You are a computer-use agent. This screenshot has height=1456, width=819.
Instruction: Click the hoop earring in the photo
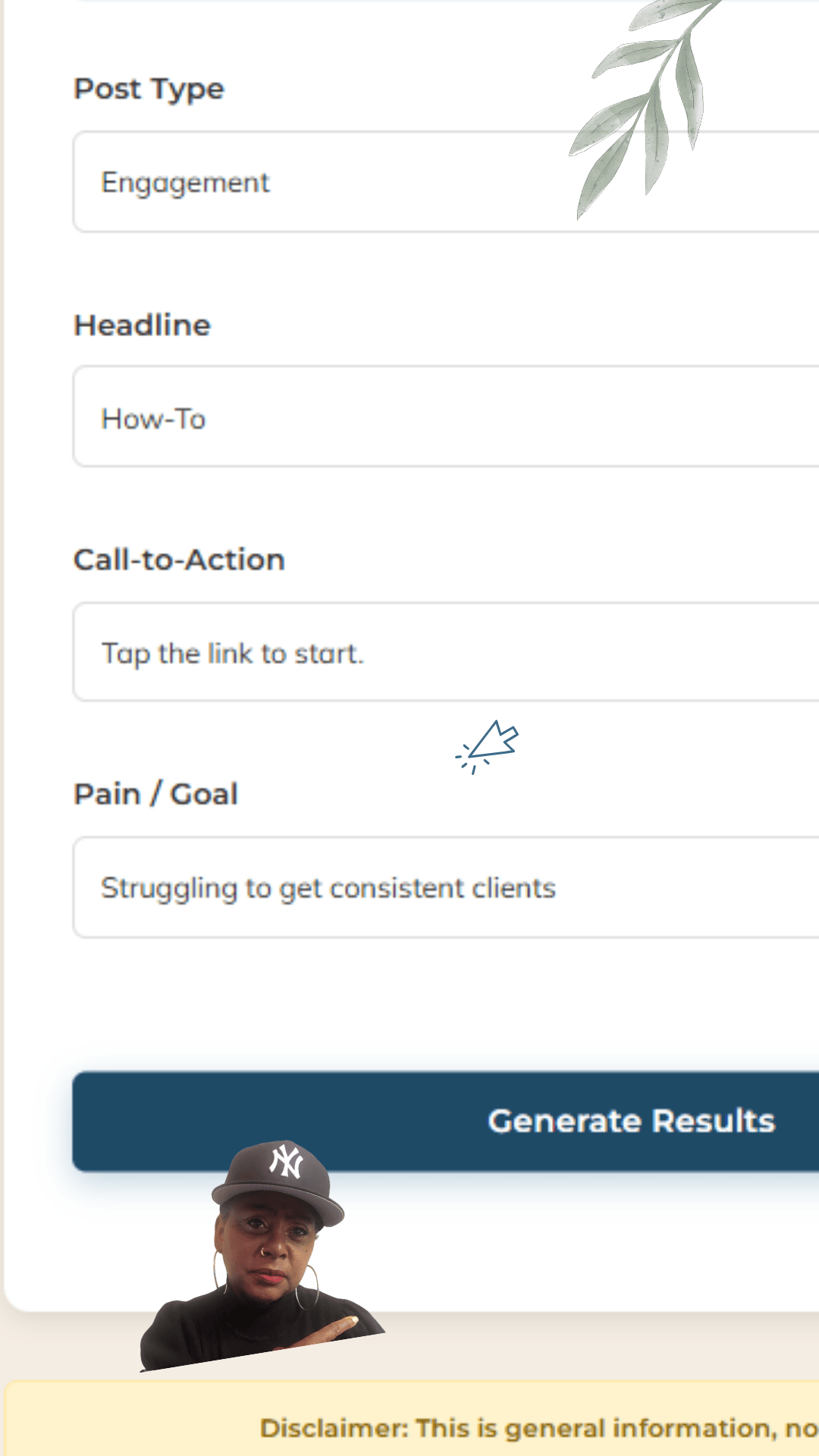308,1288
